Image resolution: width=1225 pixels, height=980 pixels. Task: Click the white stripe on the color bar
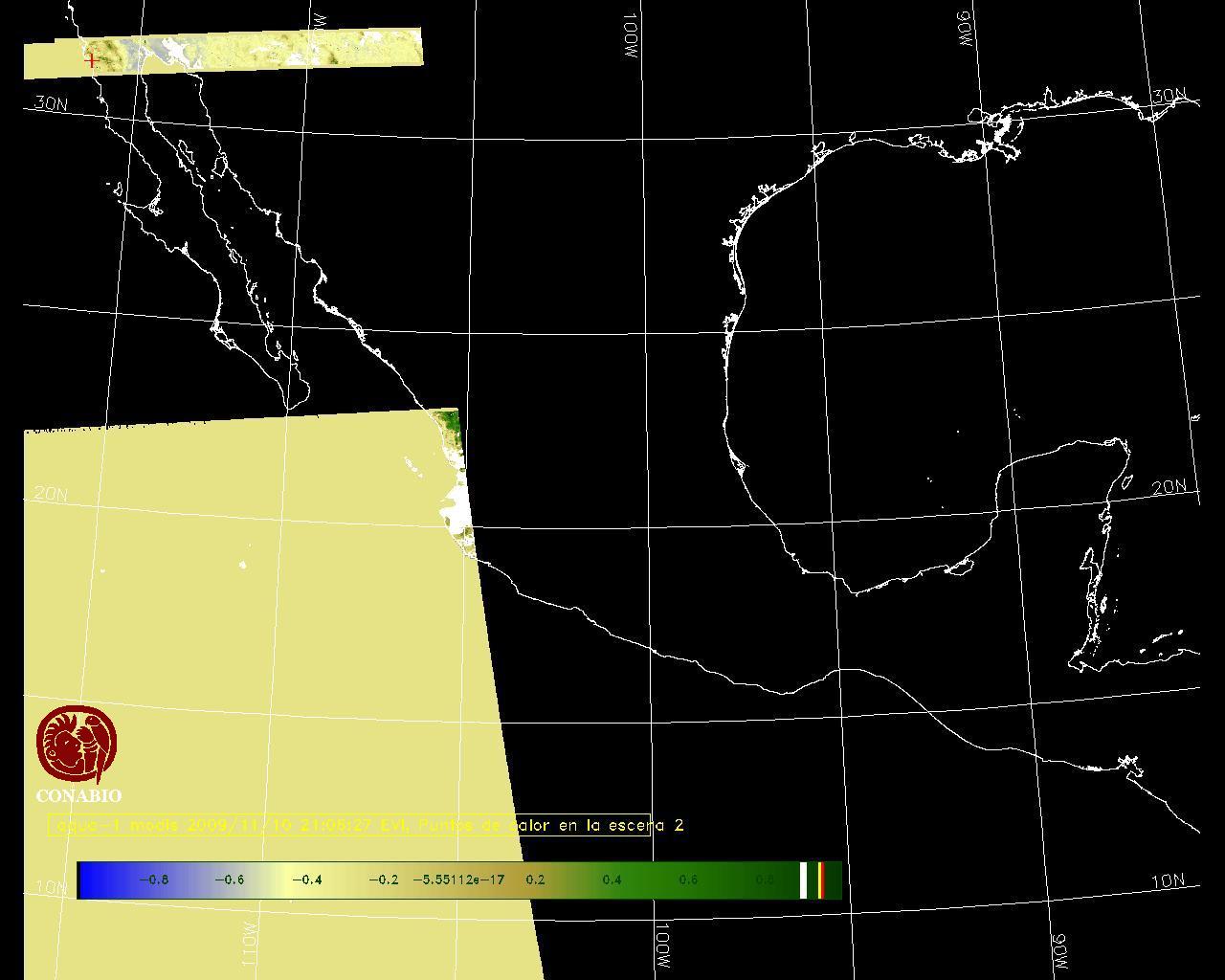point(804,880)
